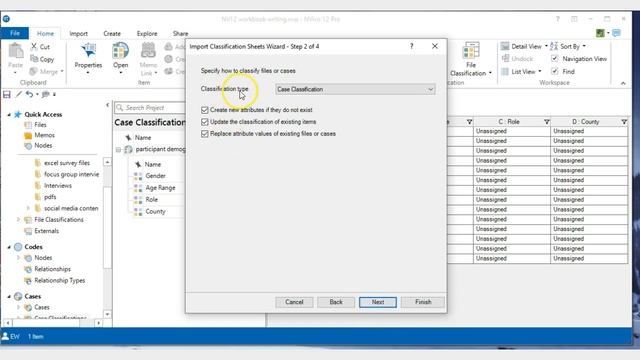The height and width of the screenshot is (360, 640).
Task: Click the navigation pane scroll down arrow
Action: click(x=107, y=314)
